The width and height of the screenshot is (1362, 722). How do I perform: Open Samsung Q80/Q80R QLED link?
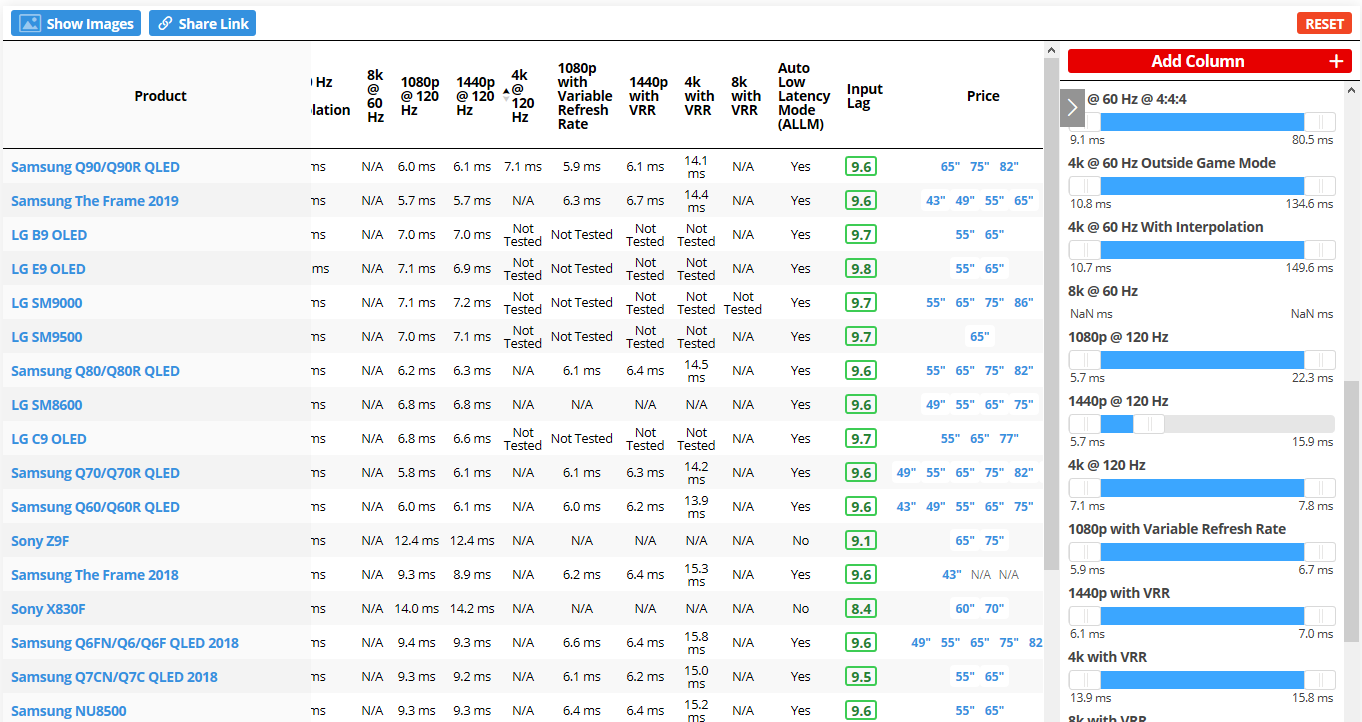tap(95, 371)
